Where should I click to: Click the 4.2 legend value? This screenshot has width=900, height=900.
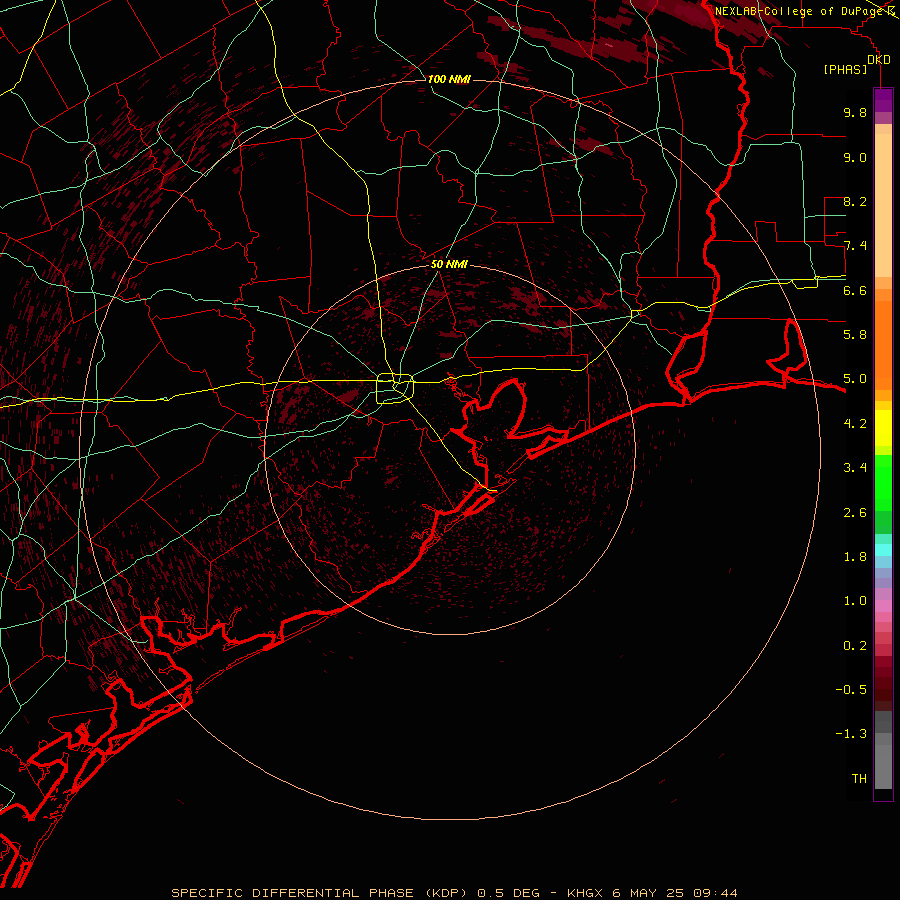tap(855, 424)
